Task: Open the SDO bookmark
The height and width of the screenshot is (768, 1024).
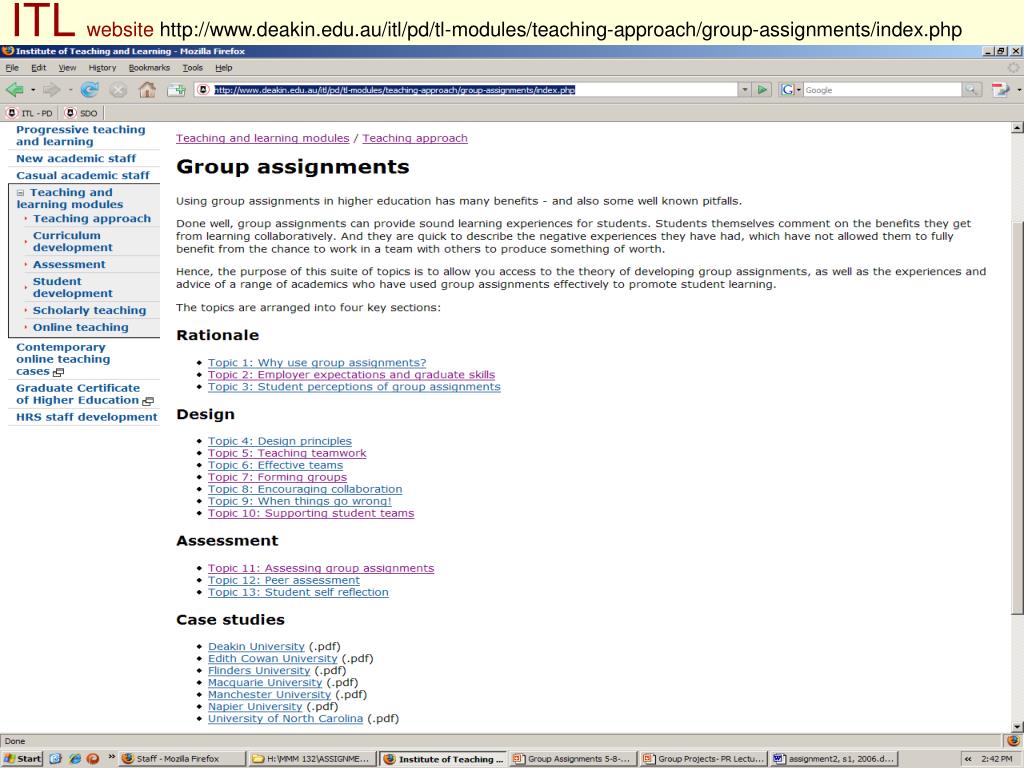Action: coord(82,113)
